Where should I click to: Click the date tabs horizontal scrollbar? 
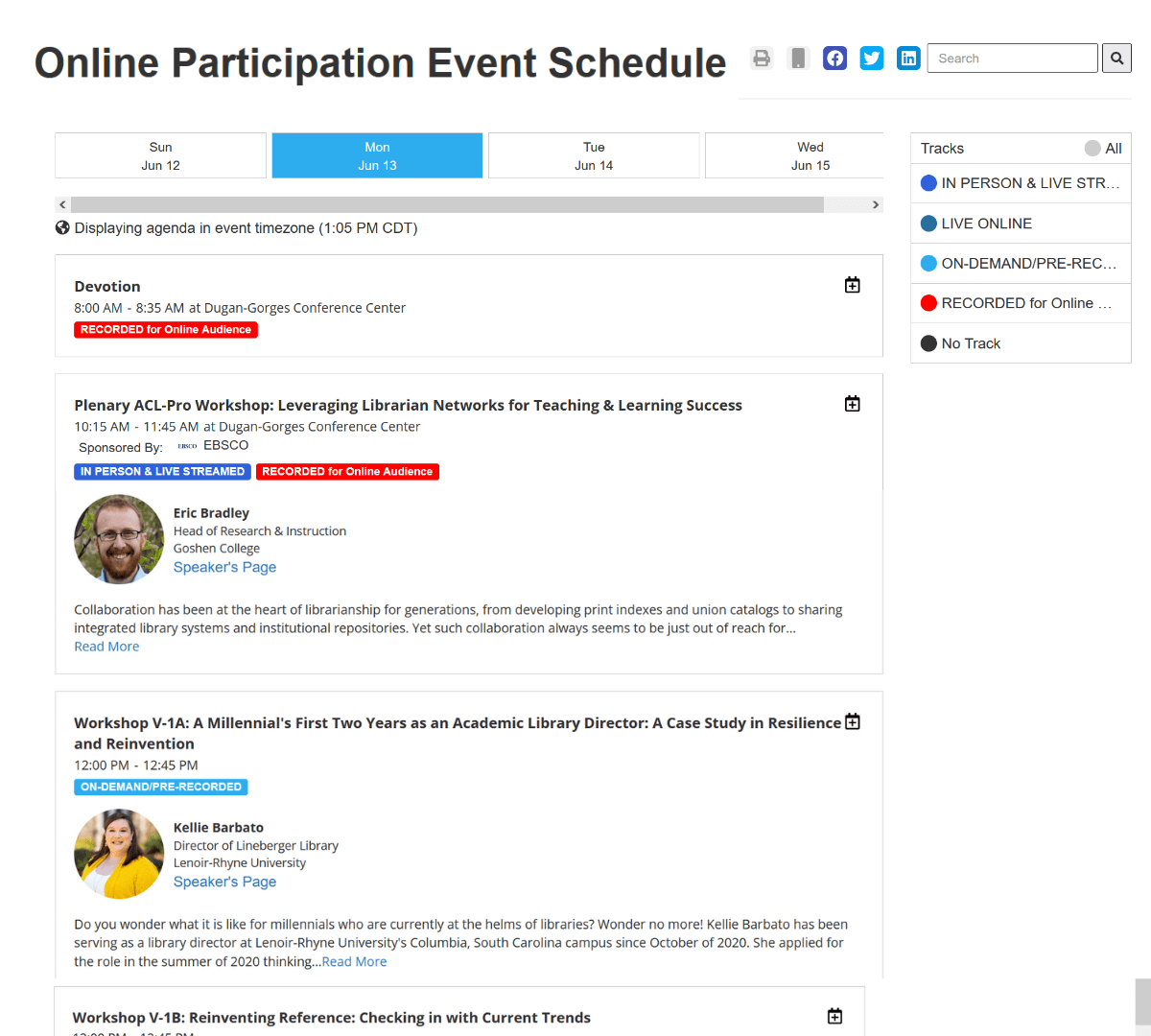(x=447, y=204)
